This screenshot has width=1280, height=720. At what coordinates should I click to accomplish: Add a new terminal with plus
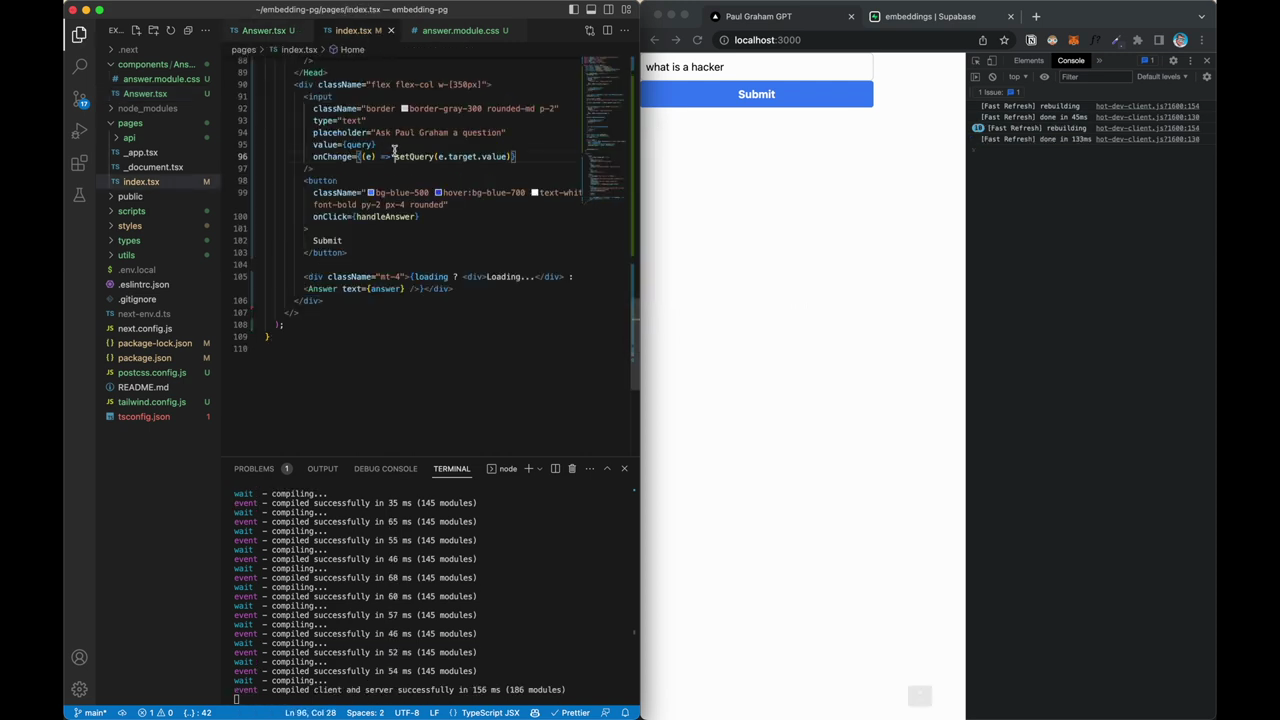(x=528, y=468)
